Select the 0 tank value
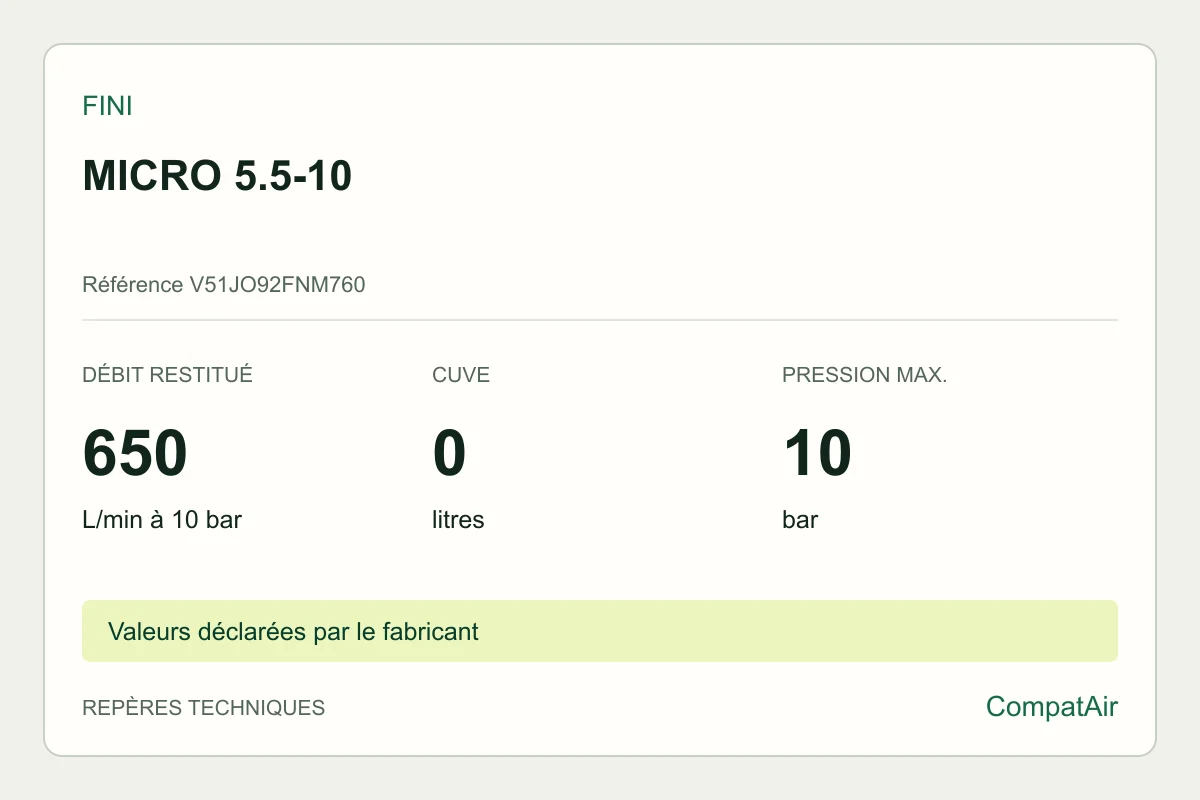 449,452
